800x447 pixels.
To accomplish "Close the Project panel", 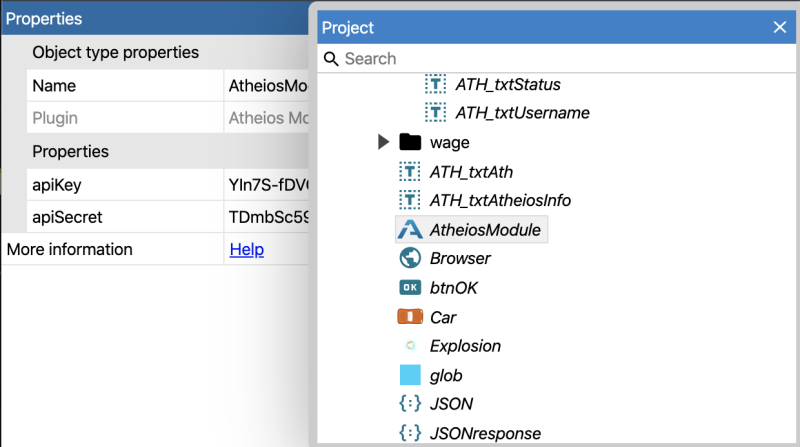I will [x=780, y=27].
